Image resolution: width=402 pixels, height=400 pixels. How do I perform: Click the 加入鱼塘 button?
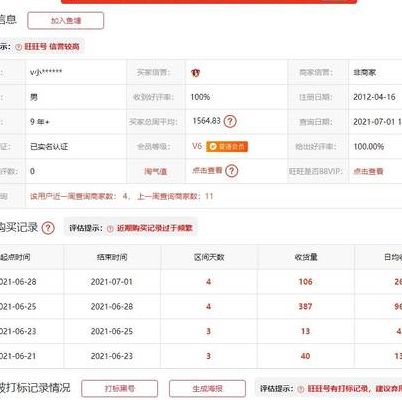coord(66,21)
